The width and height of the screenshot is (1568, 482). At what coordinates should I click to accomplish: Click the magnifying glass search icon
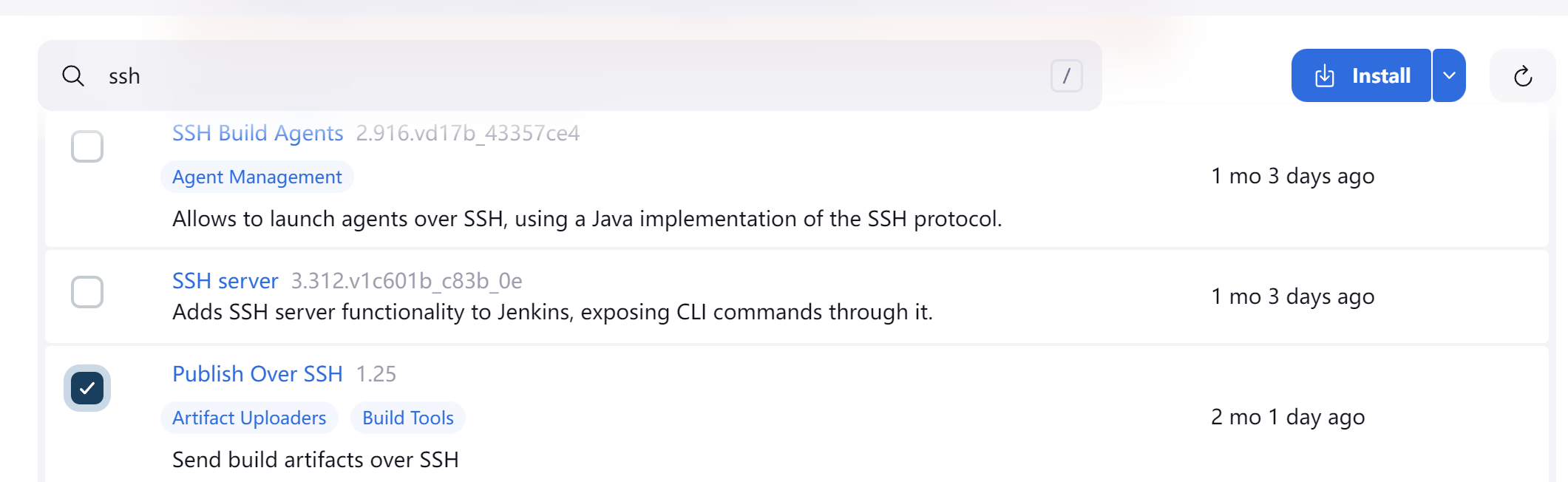pos(73,75)
